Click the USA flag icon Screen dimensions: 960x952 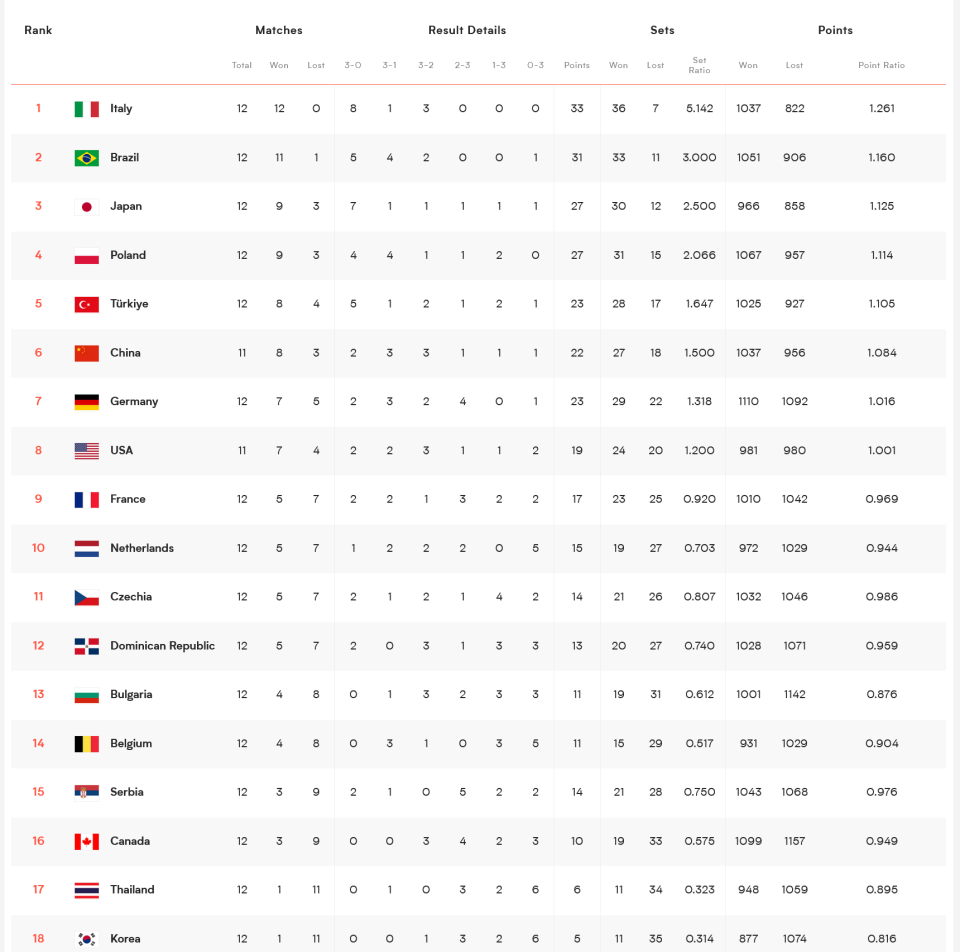[x=86, y=451]
